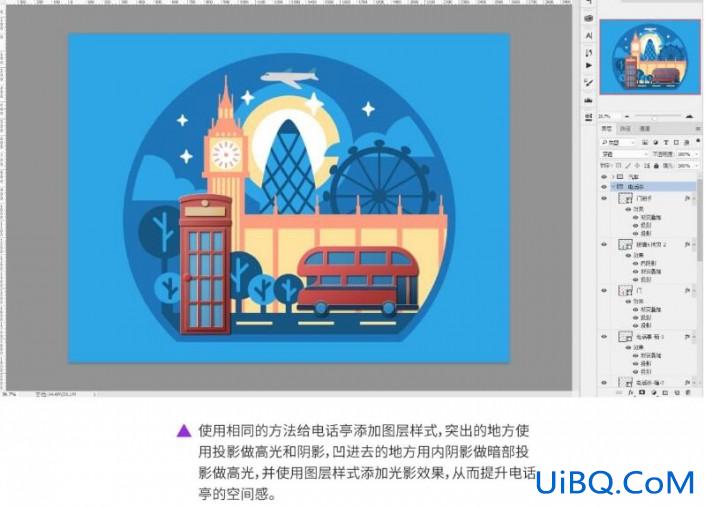Hide the 电话亭 group with its eye icon

pyautogui.click(x=604, y=187)
